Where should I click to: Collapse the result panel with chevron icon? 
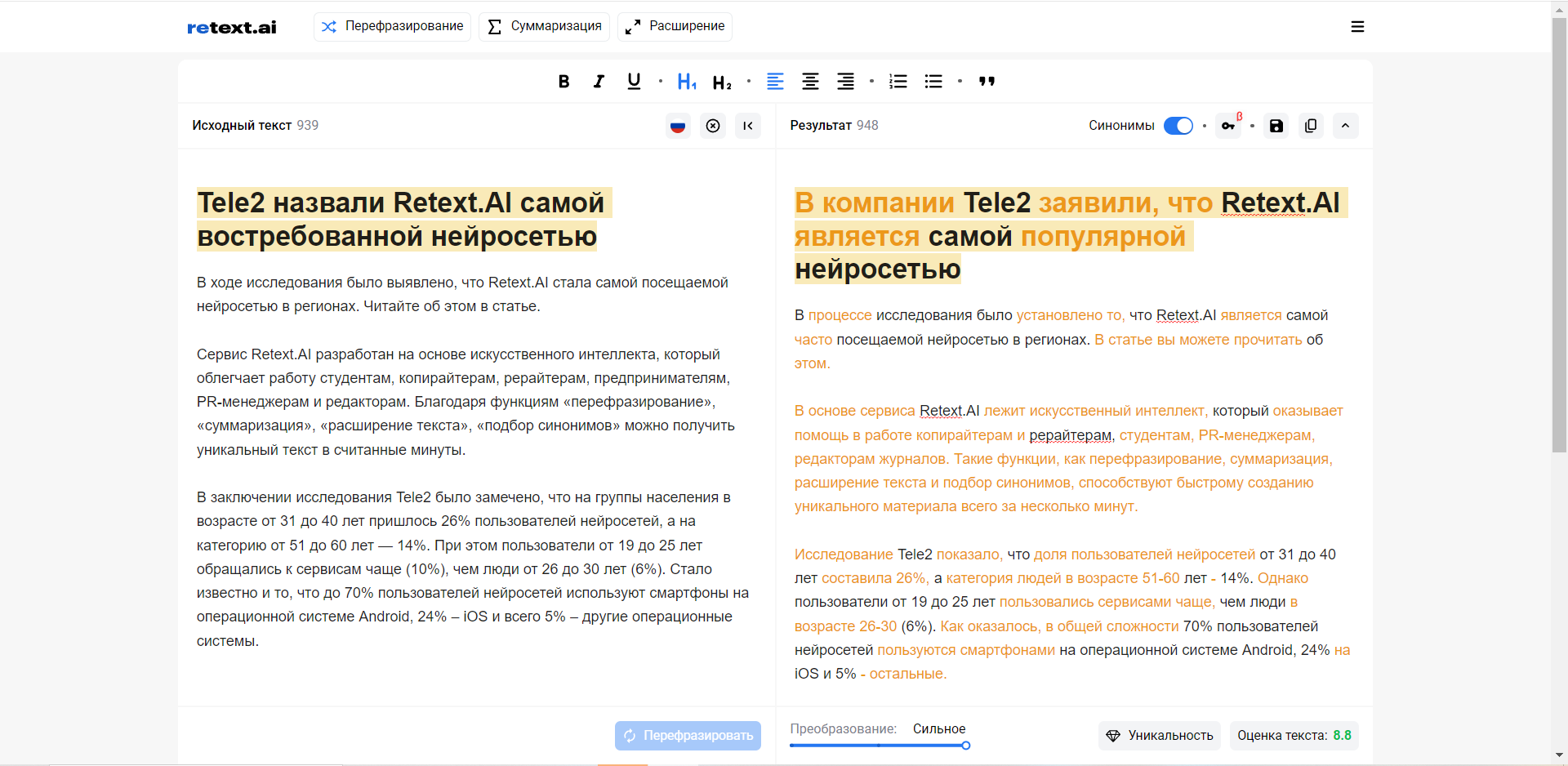click(x=1346, y=126)
